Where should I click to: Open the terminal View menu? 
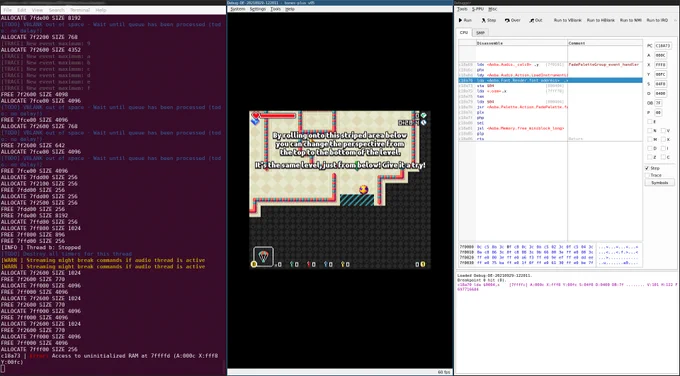(37, 10)
